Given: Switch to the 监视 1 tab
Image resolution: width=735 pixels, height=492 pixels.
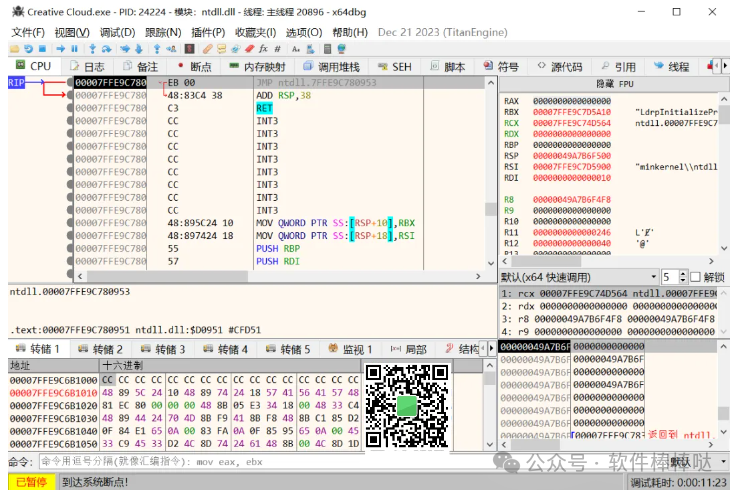Looking at the screenshot, I should (x=351, y=349).
